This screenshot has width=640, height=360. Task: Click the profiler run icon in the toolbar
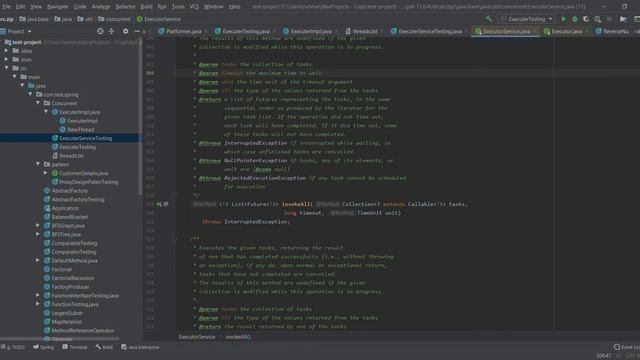pos(598,19)
